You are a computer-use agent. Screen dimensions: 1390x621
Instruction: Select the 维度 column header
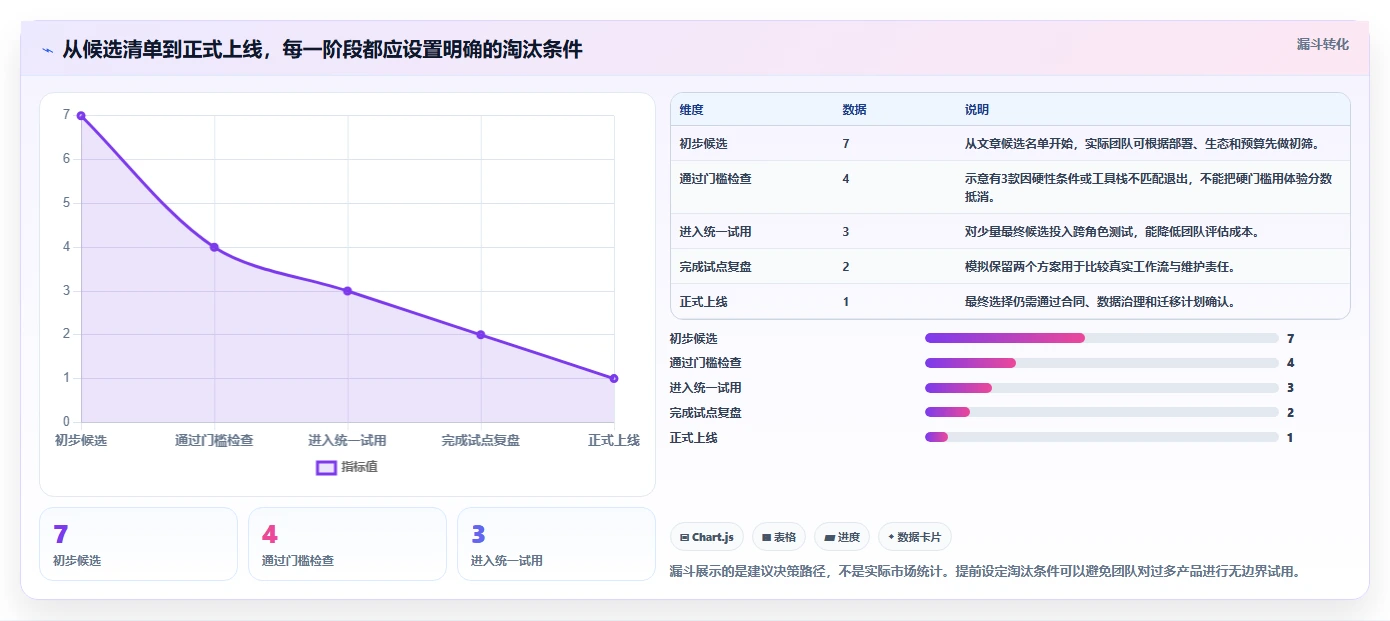click(691, 110)
